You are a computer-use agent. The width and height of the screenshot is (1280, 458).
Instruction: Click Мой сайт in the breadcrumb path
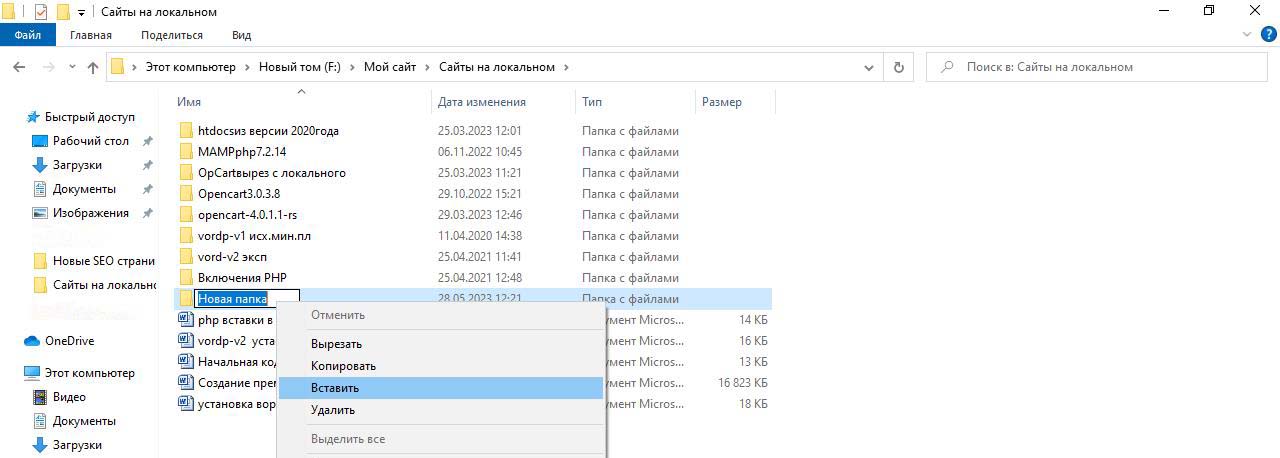(x=389, y=67)
